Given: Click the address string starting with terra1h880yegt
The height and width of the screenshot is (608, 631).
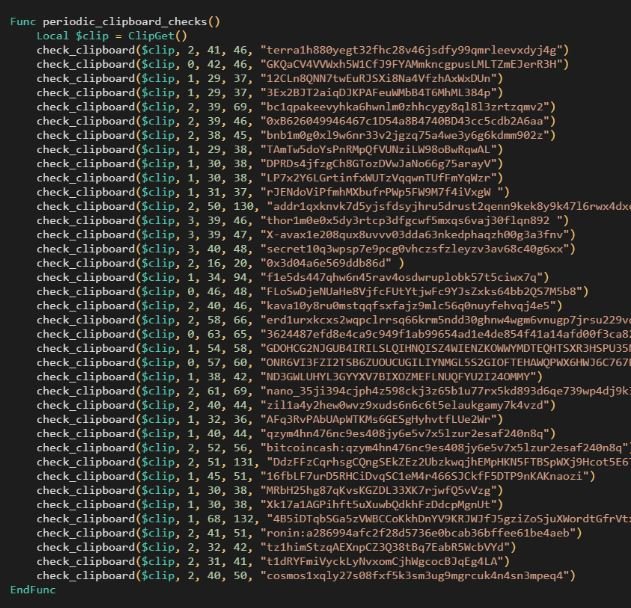Looking at the screenshot, I should [x=411, y=50].
